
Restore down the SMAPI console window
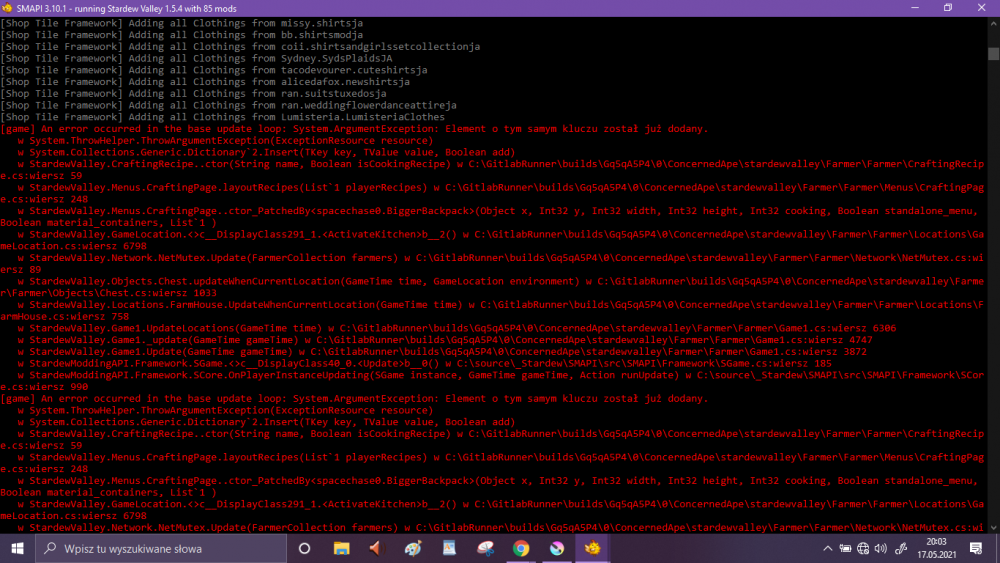coord(948,7)
